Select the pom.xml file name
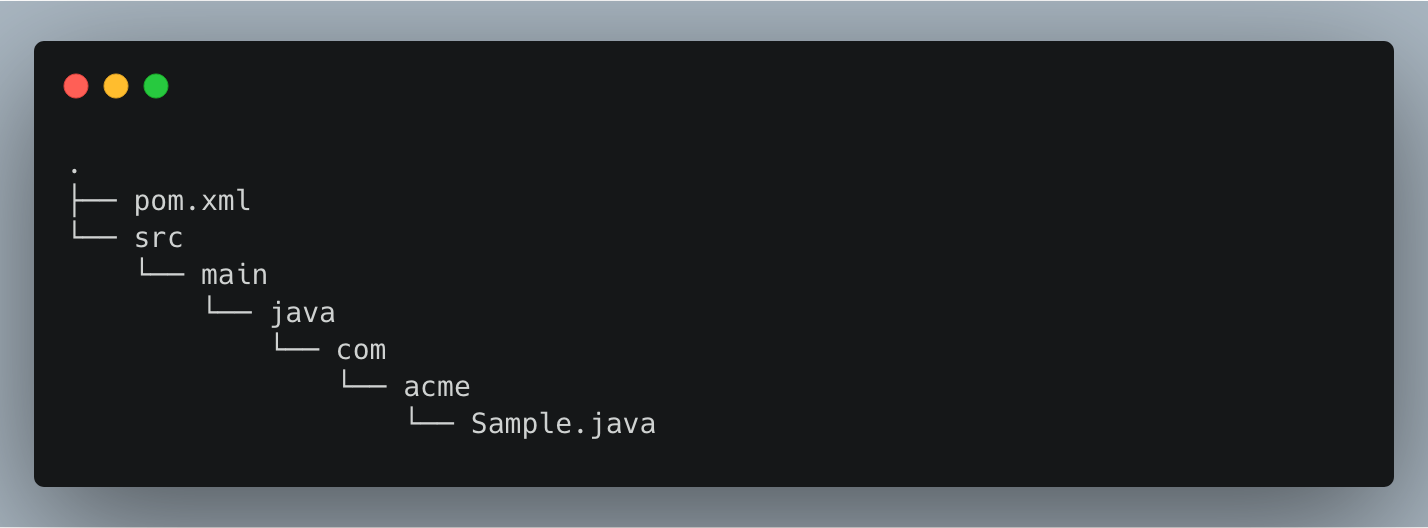This screenshot has width=1428, height=528. click(x=192, y=202)
